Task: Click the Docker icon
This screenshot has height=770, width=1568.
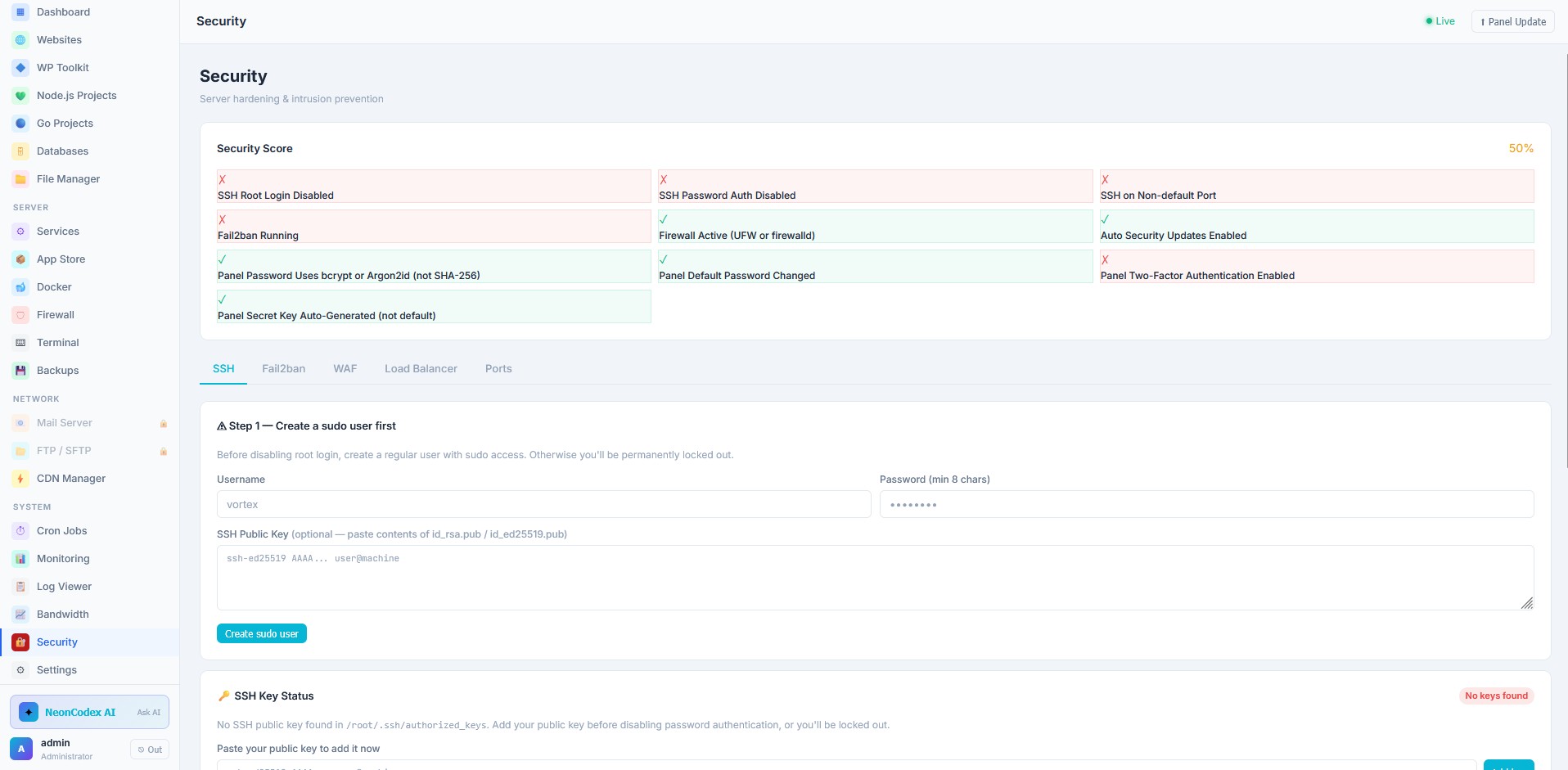Action: (x=20, y=287)
